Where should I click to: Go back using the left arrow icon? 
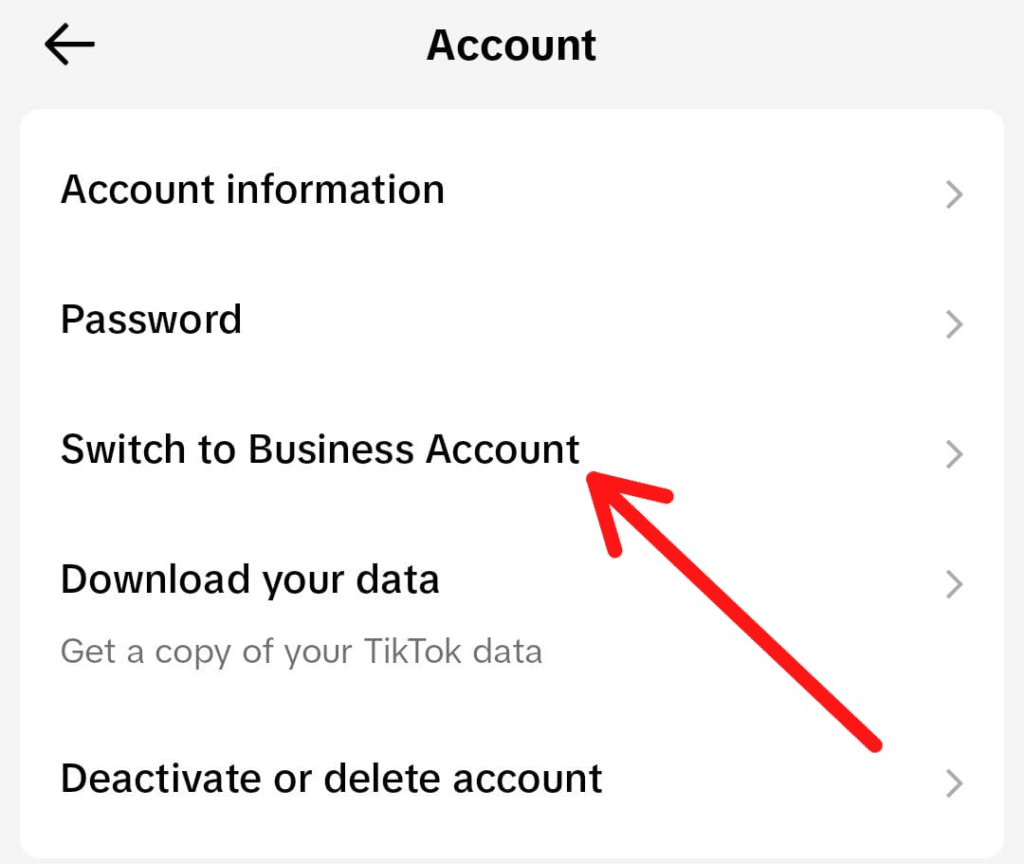coord(69,44)
